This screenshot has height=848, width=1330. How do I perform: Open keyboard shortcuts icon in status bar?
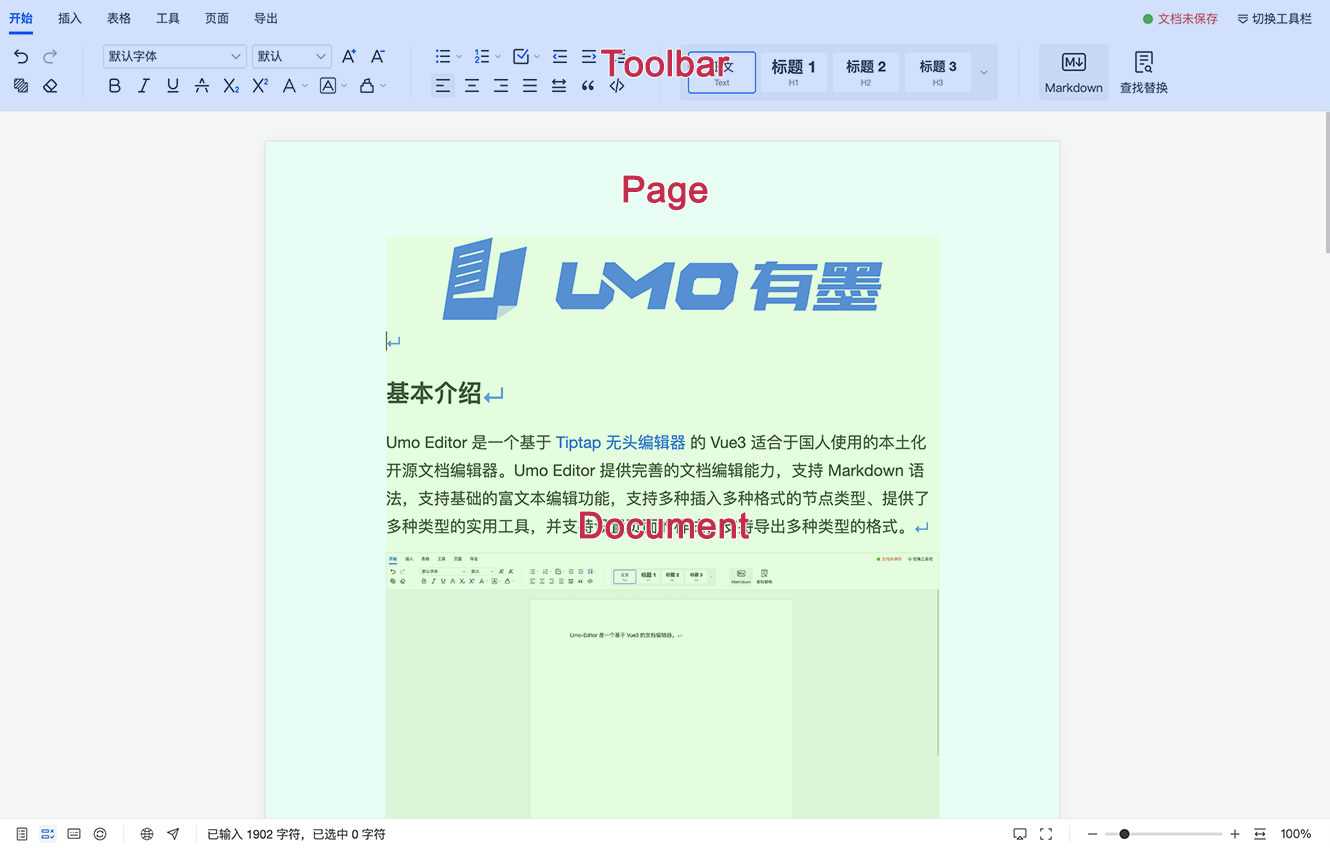tap(74, 834)
